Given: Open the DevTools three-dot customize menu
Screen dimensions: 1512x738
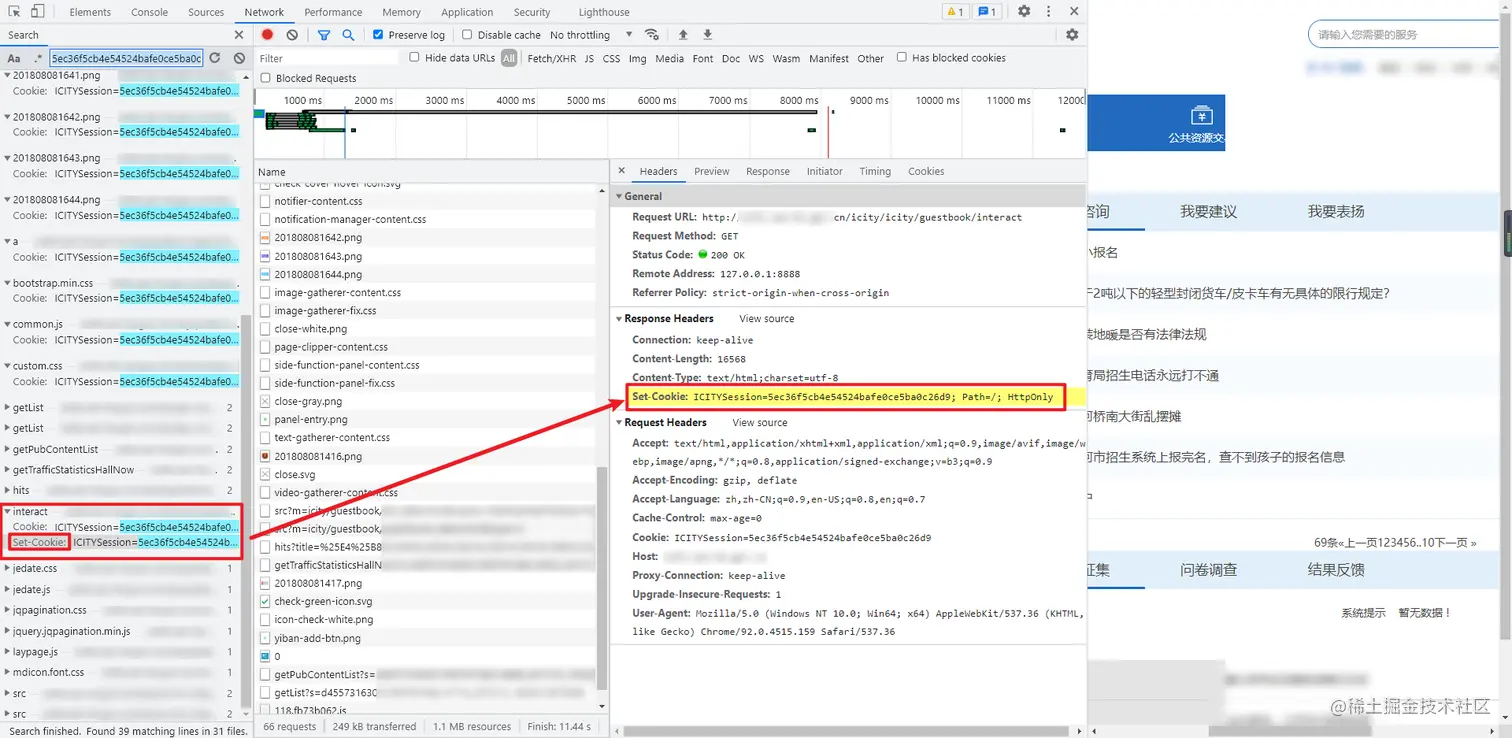Looking at the screenshot, I should pos(1047,11).
